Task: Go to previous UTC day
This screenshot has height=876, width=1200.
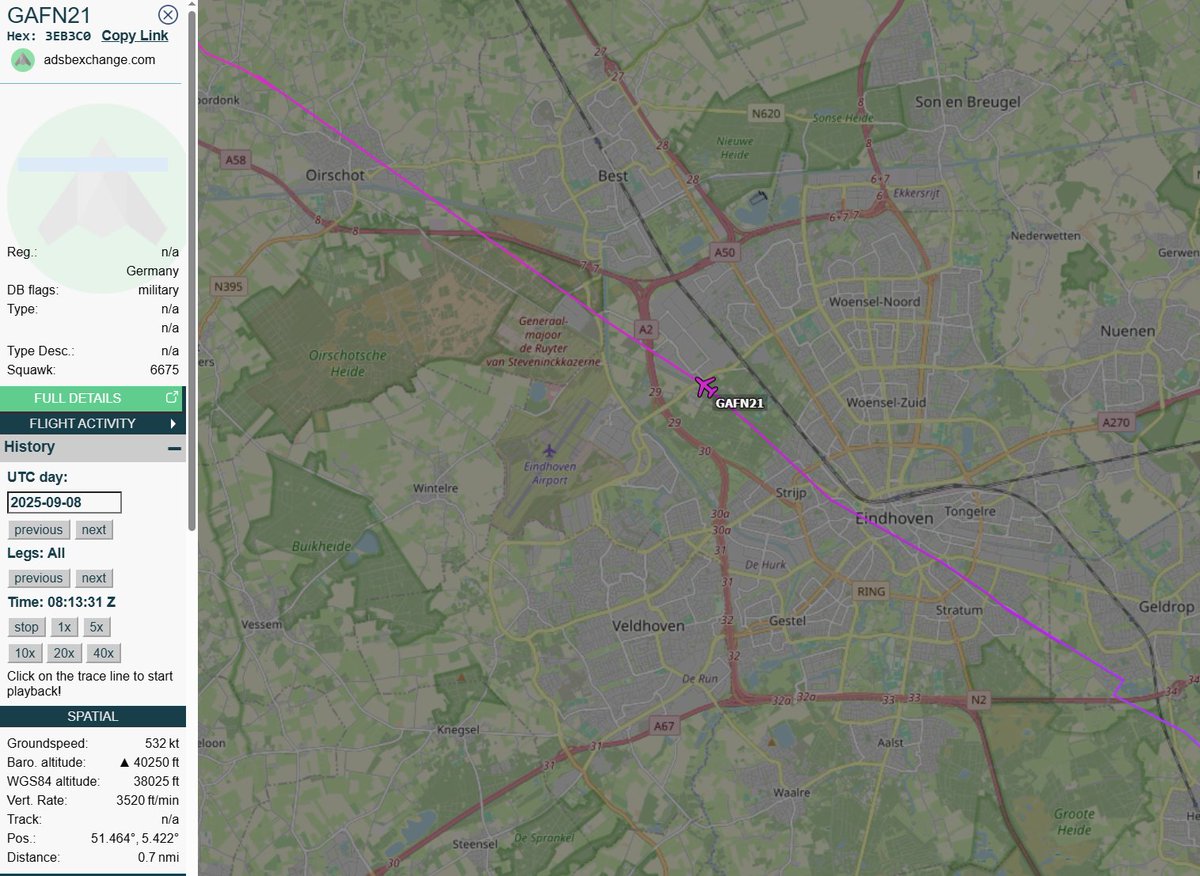Action: [x=38, y=530]
